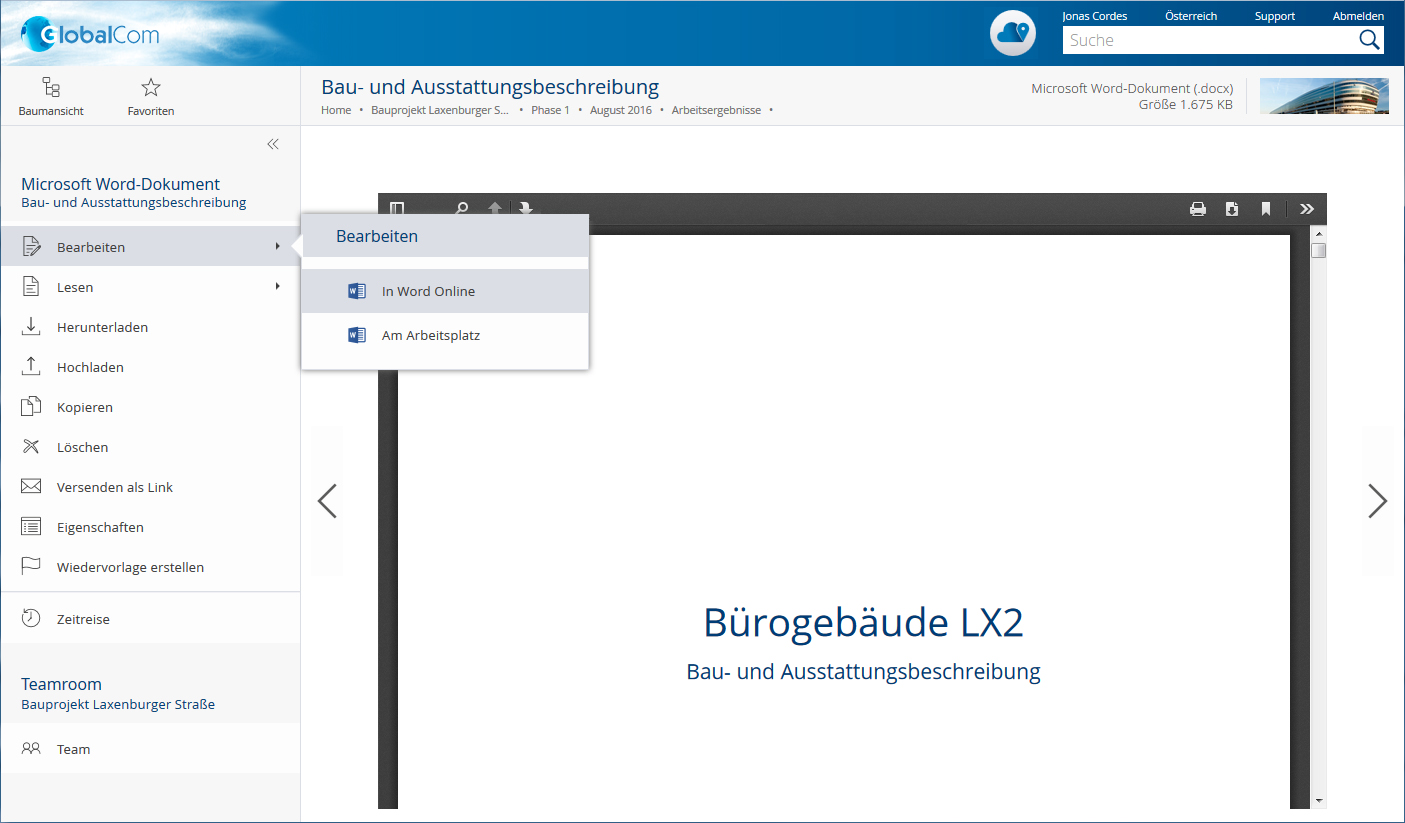Expand the Lesen submenu arrow
This screenshot has width=1405, height=823.
click(277, 286)
